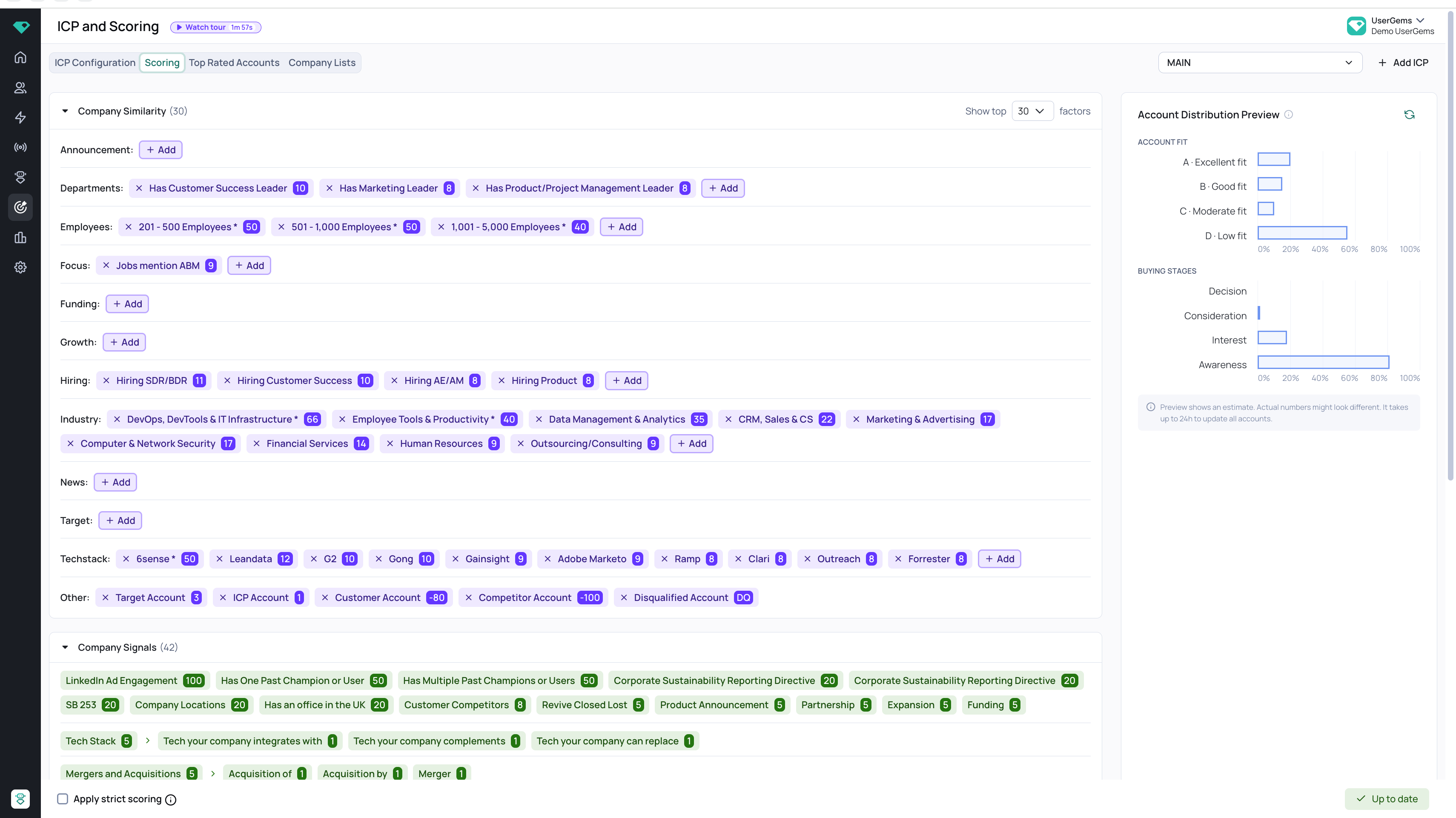Remove the Financial Services industry factor
The image size is (1456, 818).
click(257, 443)
